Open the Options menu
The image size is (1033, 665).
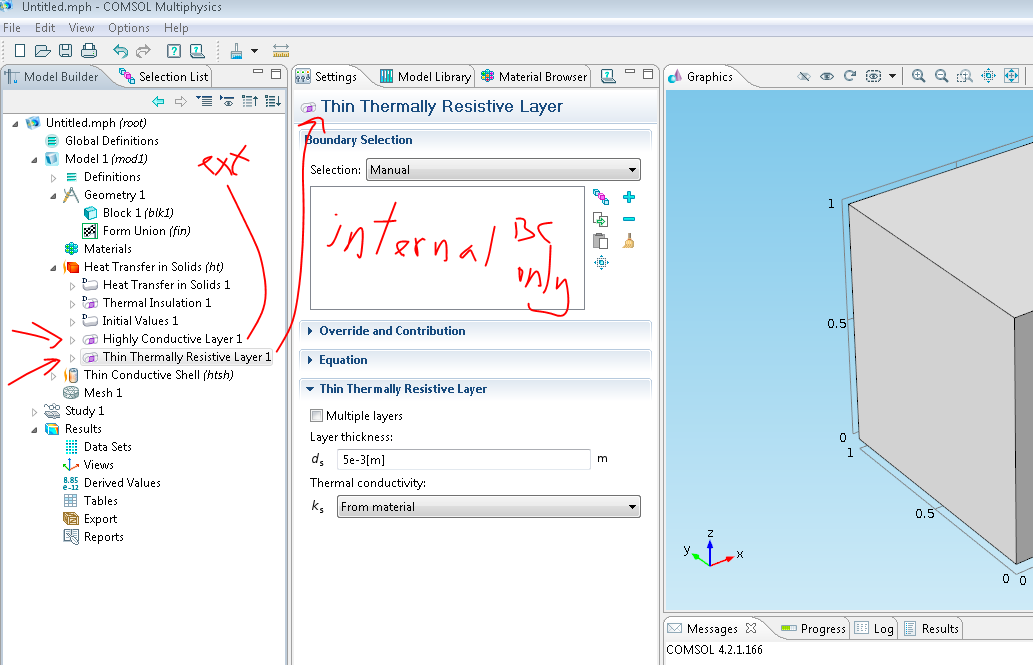[129, 28]
